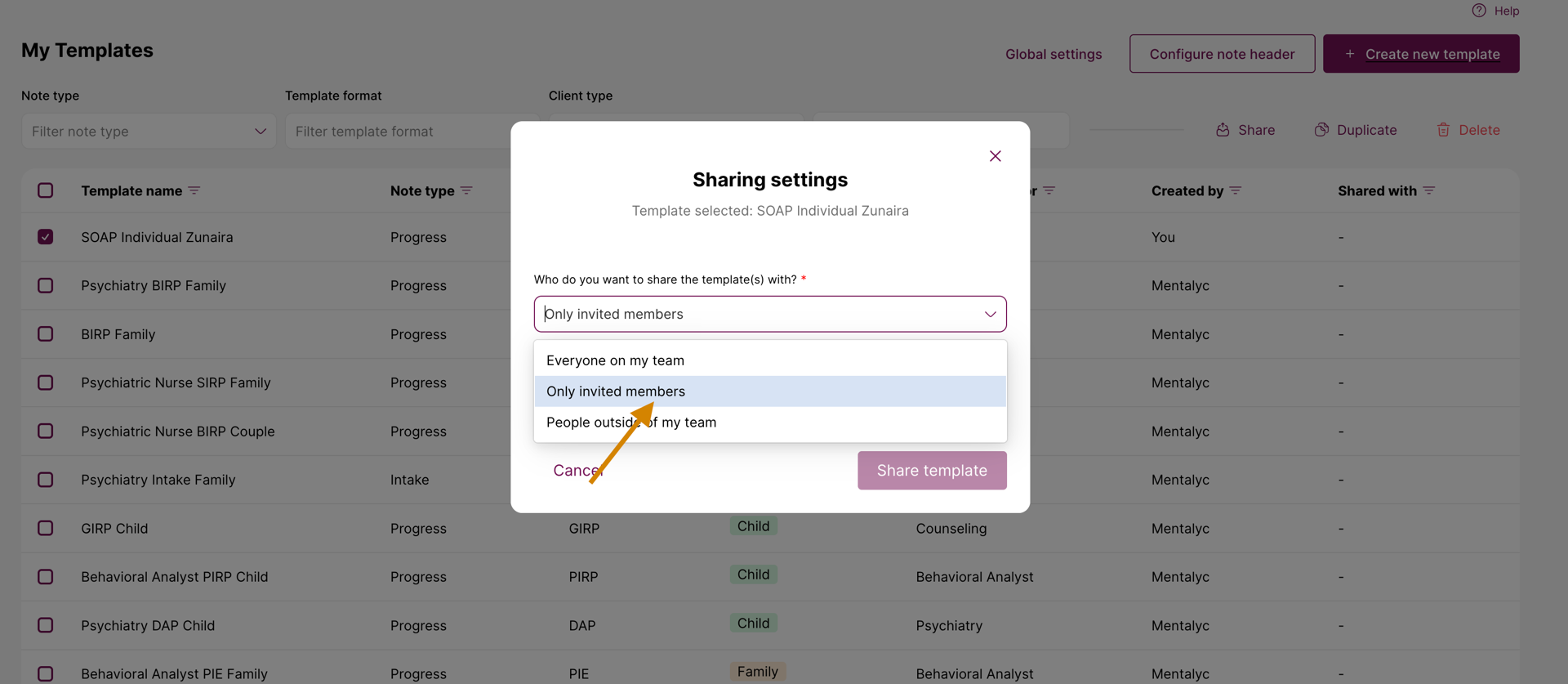Click the Created by filter icon

[x=1236, y=190]
